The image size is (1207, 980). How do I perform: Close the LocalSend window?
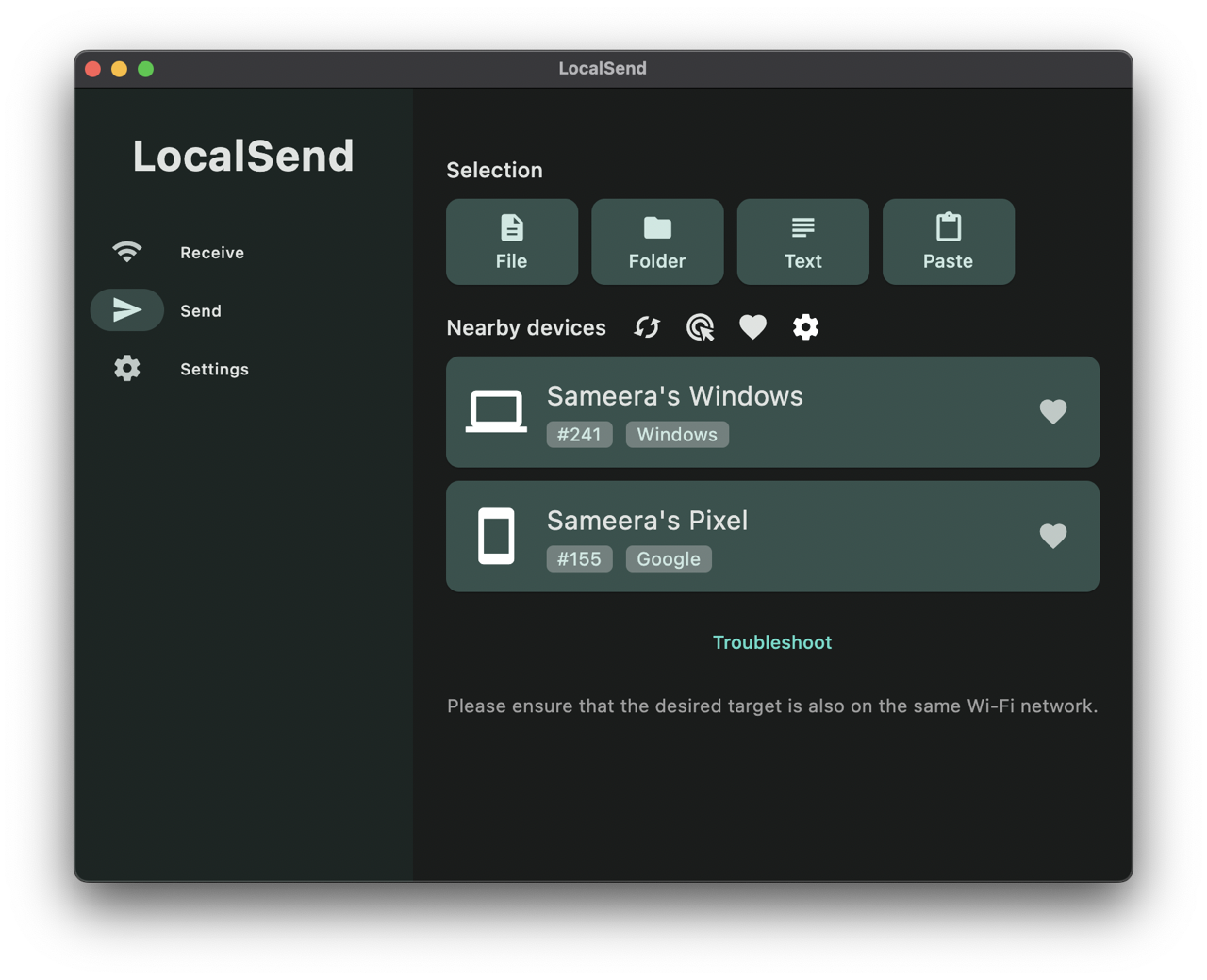[92, 69]
